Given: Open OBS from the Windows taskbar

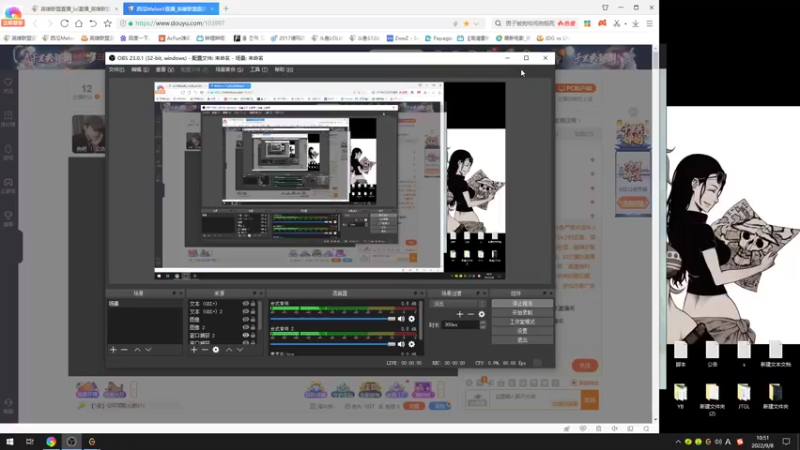Looking at the screenshot, I should coord(71,442).
